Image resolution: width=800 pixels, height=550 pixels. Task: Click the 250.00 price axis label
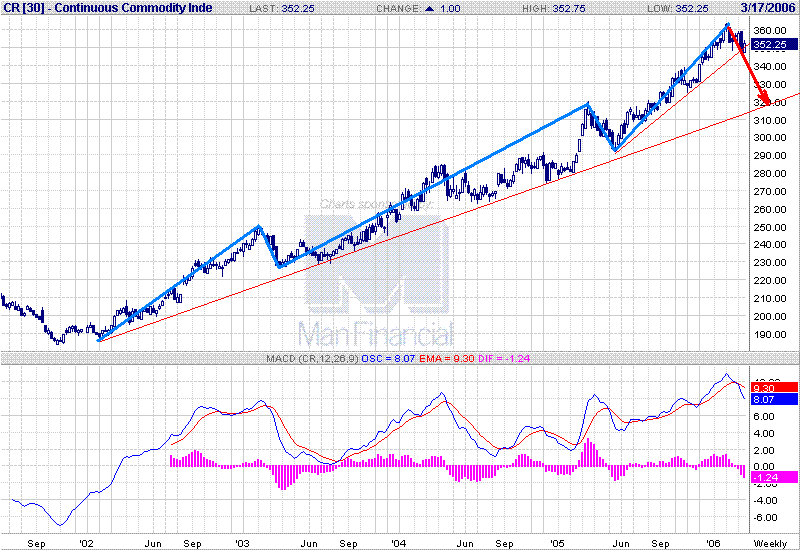769,228
